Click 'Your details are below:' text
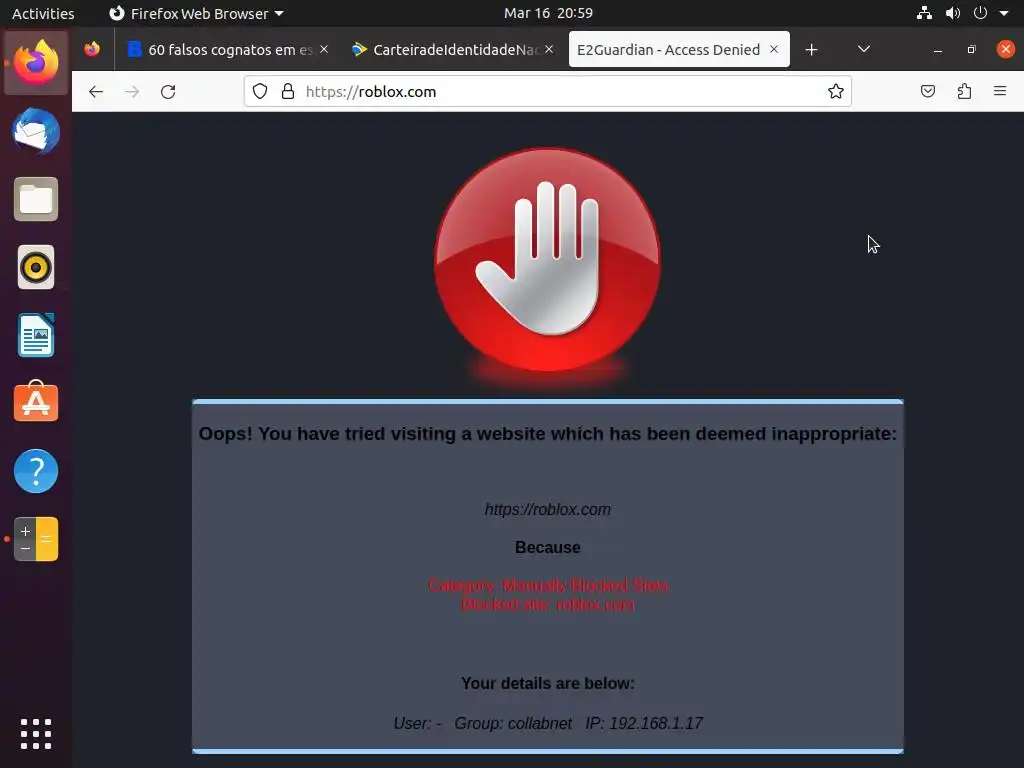This screenshot has height=768, width=1024. tap(547, 683)
